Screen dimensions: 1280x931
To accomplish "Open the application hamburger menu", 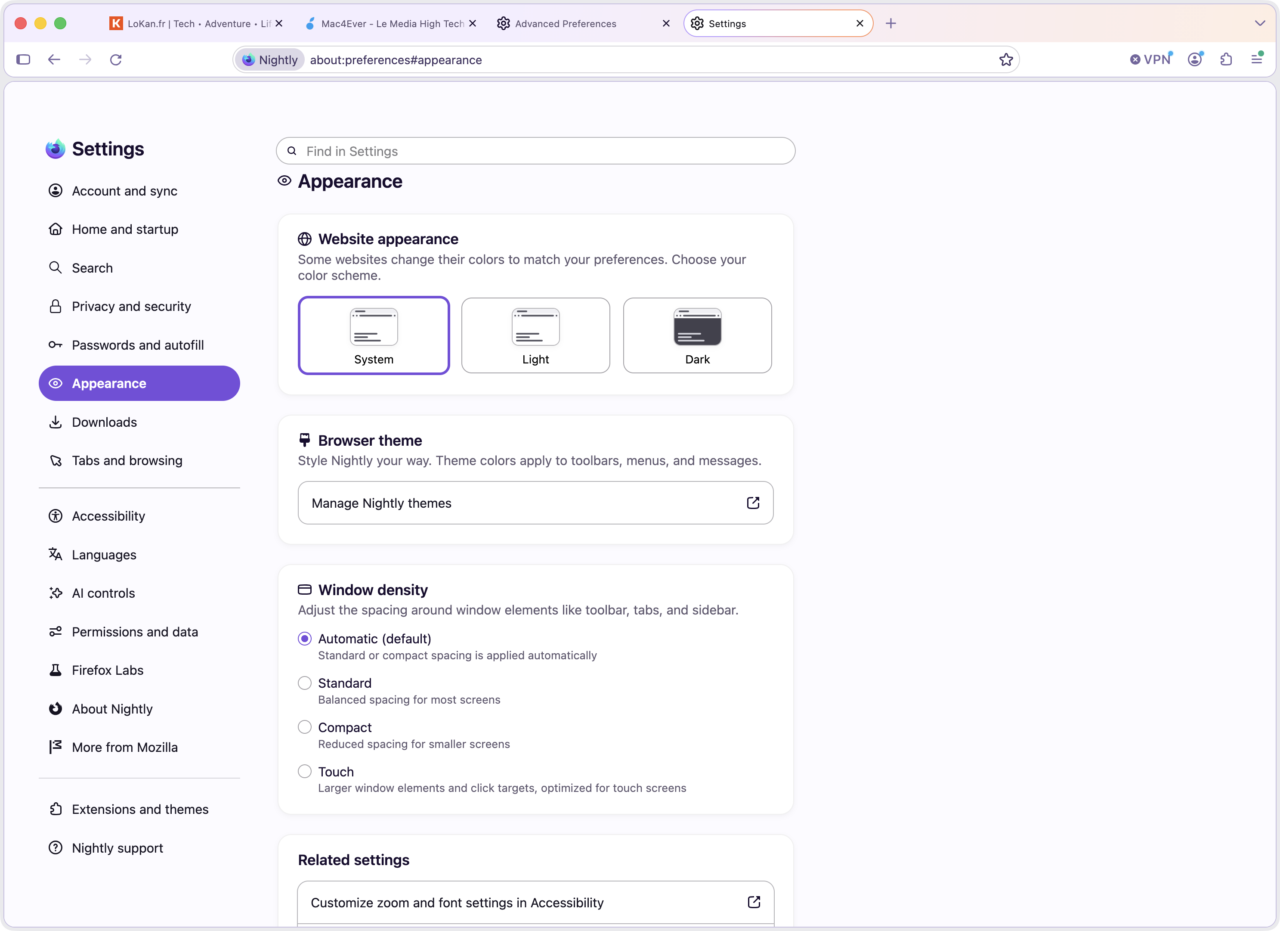I will 1257,60.
